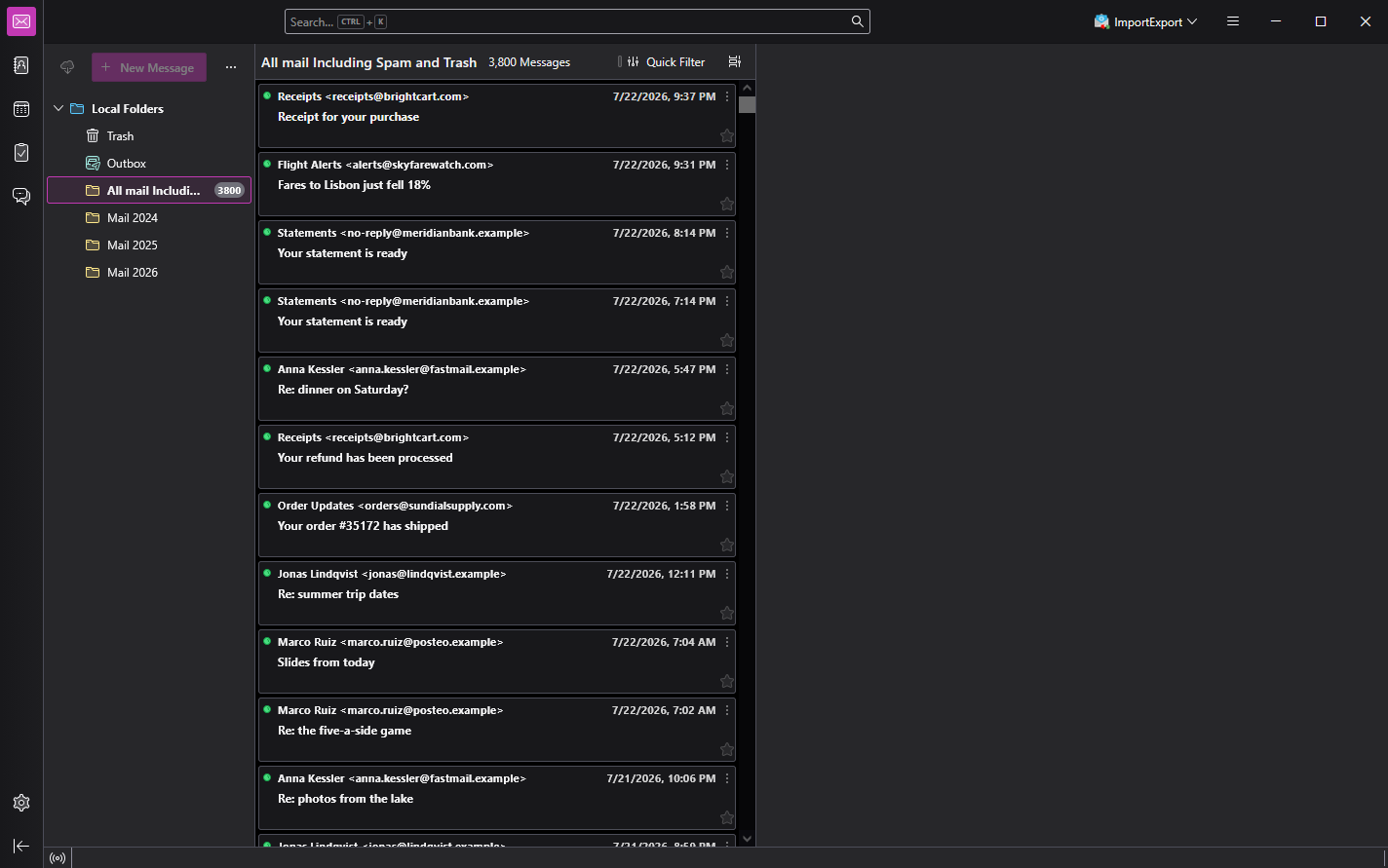This screenshot has height=868, width=1388.
Task: Open more menu for 7:14 PM statement
Action: [x=727, y=301]
